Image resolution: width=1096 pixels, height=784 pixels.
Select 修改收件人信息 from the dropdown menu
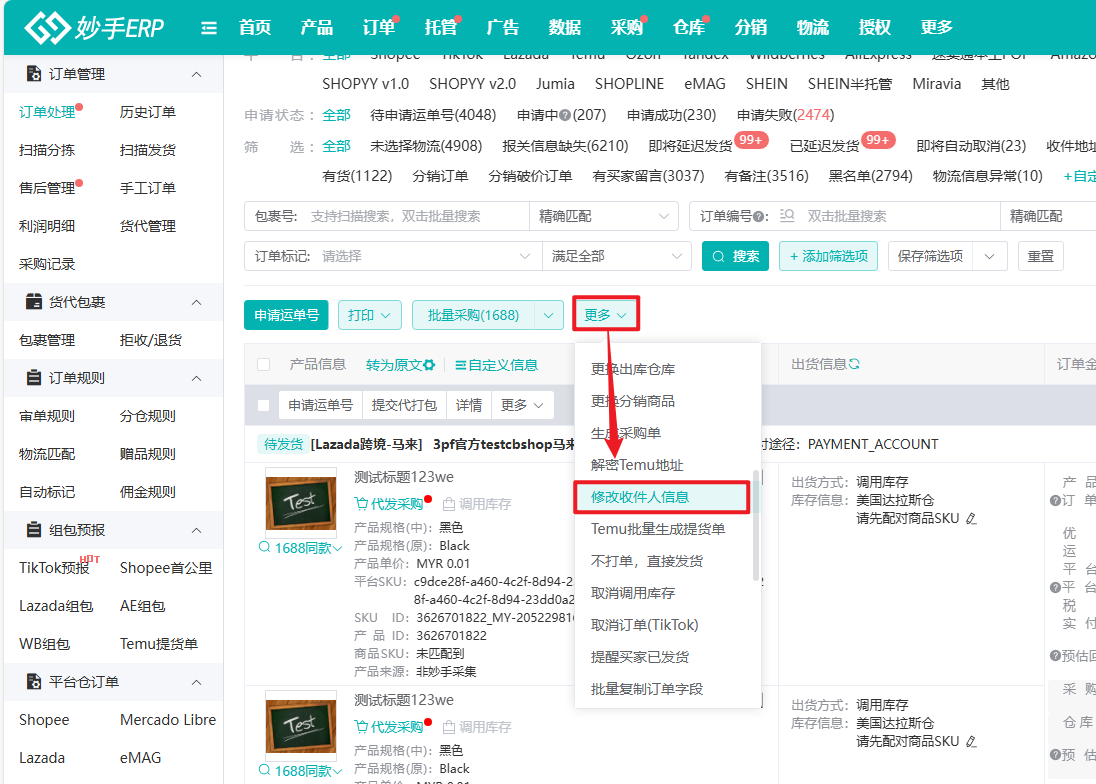(x=661, y=497)
